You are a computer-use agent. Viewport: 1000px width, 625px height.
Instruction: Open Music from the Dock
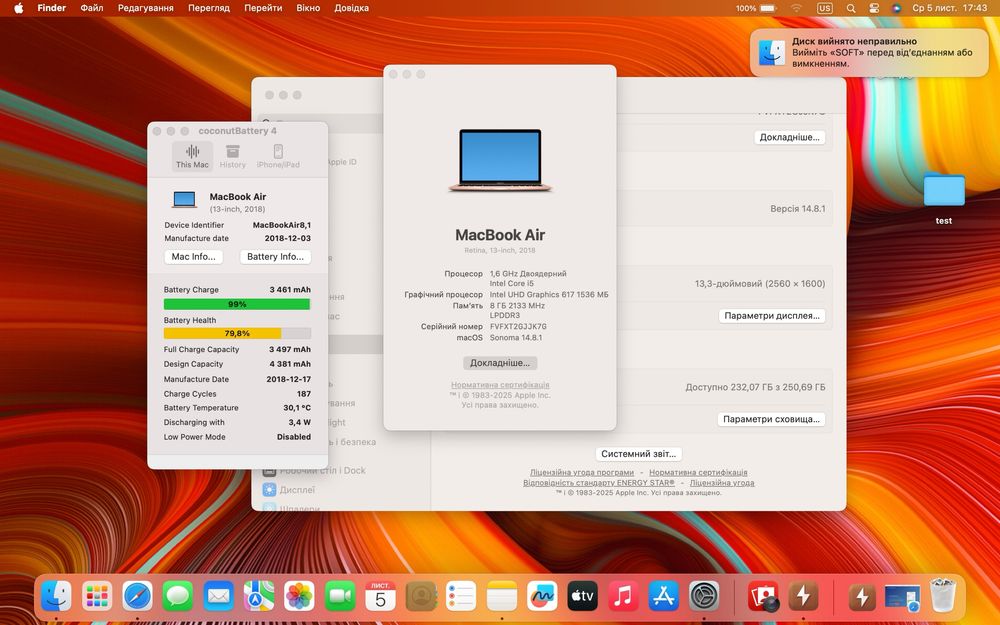coord(623,597)
